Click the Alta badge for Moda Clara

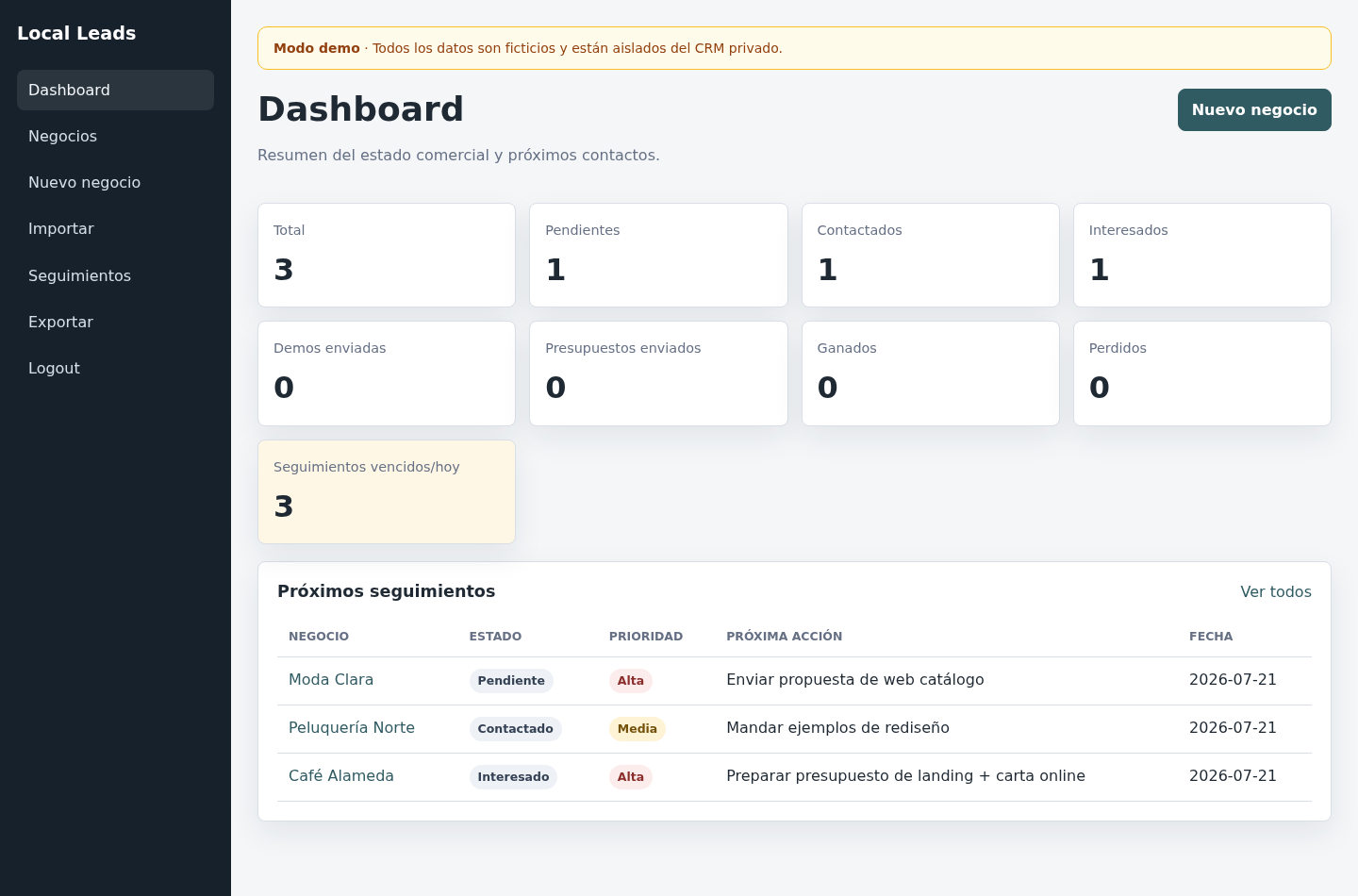pos(631,681)
